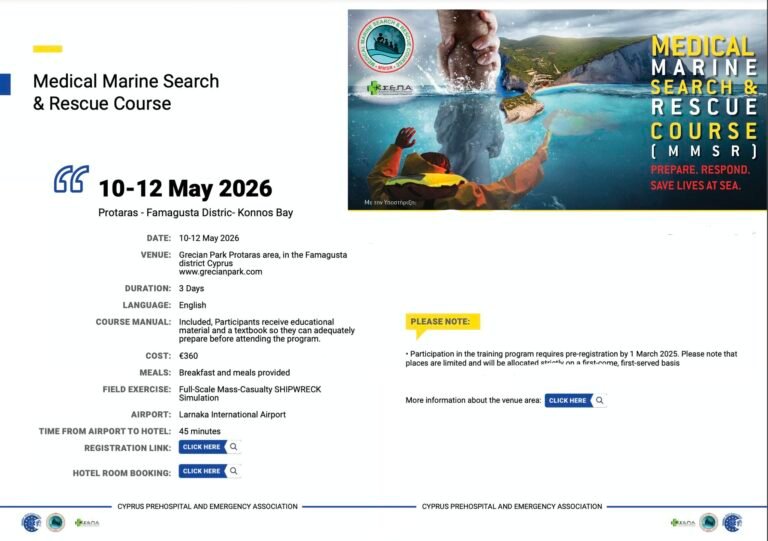Click the 'COURSE MANUAL:' field label

133,322
